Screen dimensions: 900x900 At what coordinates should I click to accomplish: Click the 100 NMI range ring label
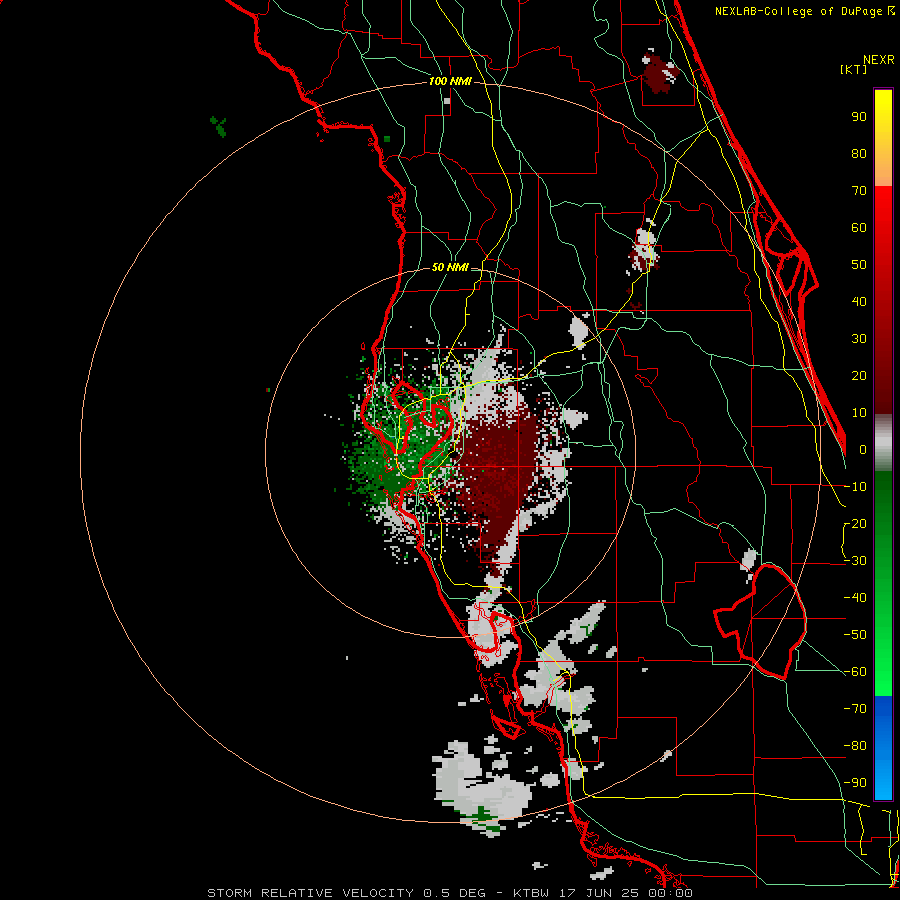click(x=450, y=82)
